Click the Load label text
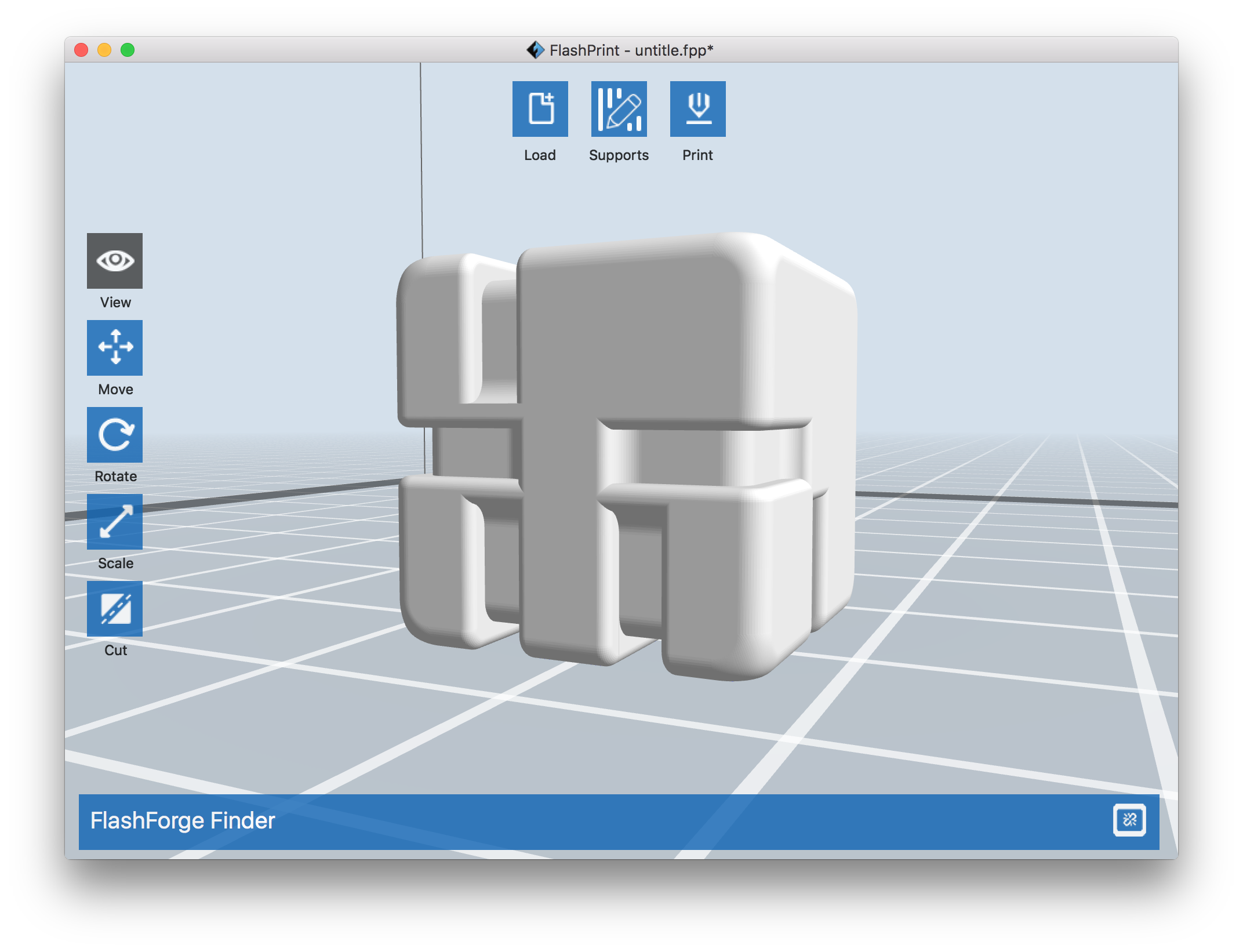The width and height of the screenshot is (1243, 952). 540,155
